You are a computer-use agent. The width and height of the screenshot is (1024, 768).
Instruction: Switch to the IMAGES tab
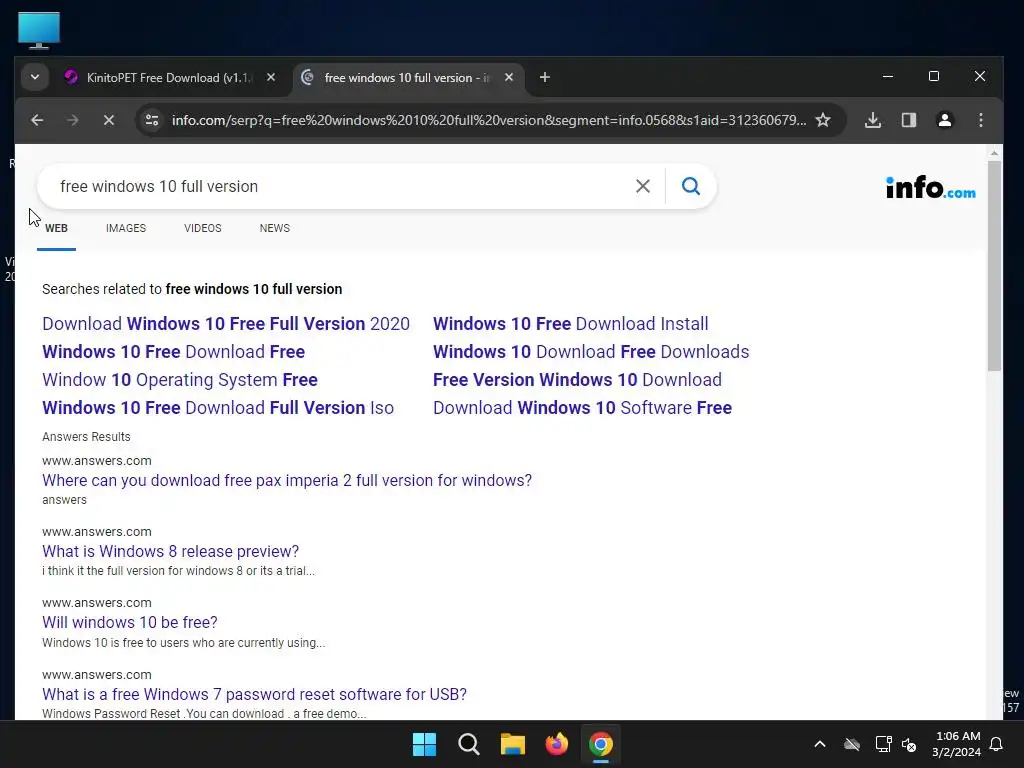pyautogui.click(x=126, y=228)
